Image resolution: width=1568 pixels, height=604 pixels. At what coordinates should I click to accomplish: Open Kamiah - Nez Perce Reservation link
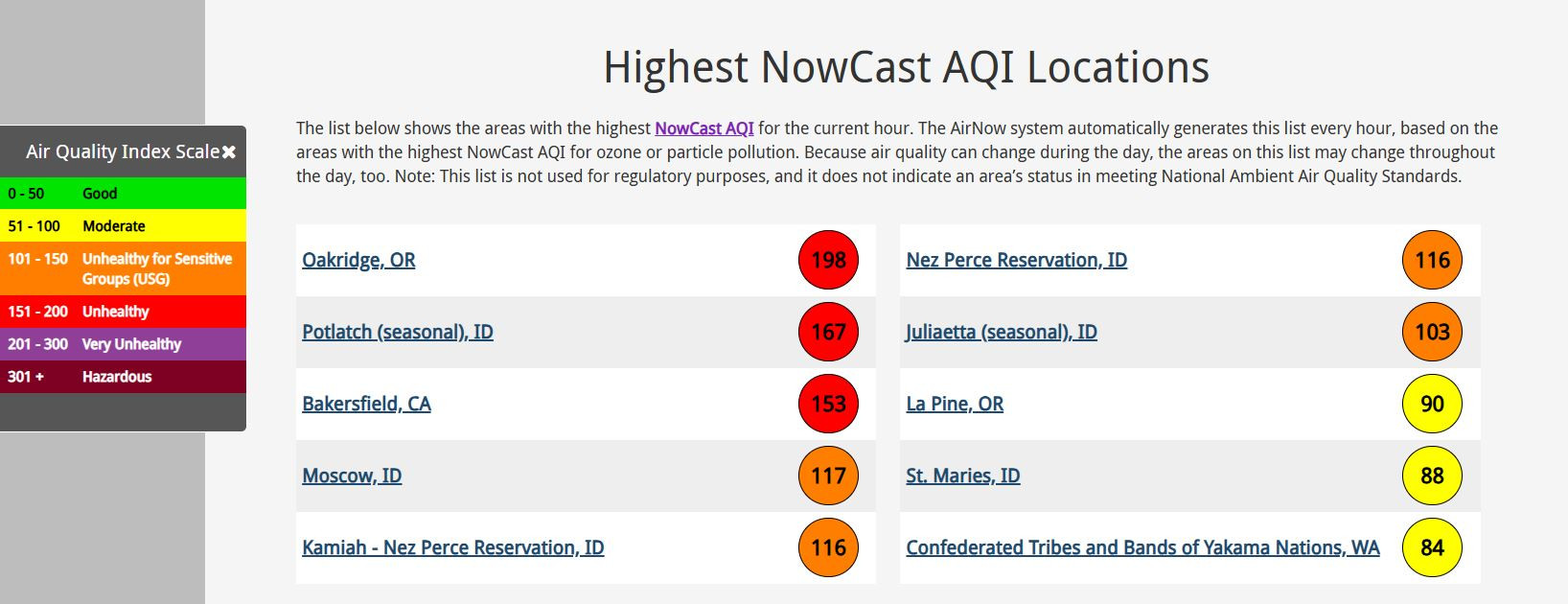453,547
